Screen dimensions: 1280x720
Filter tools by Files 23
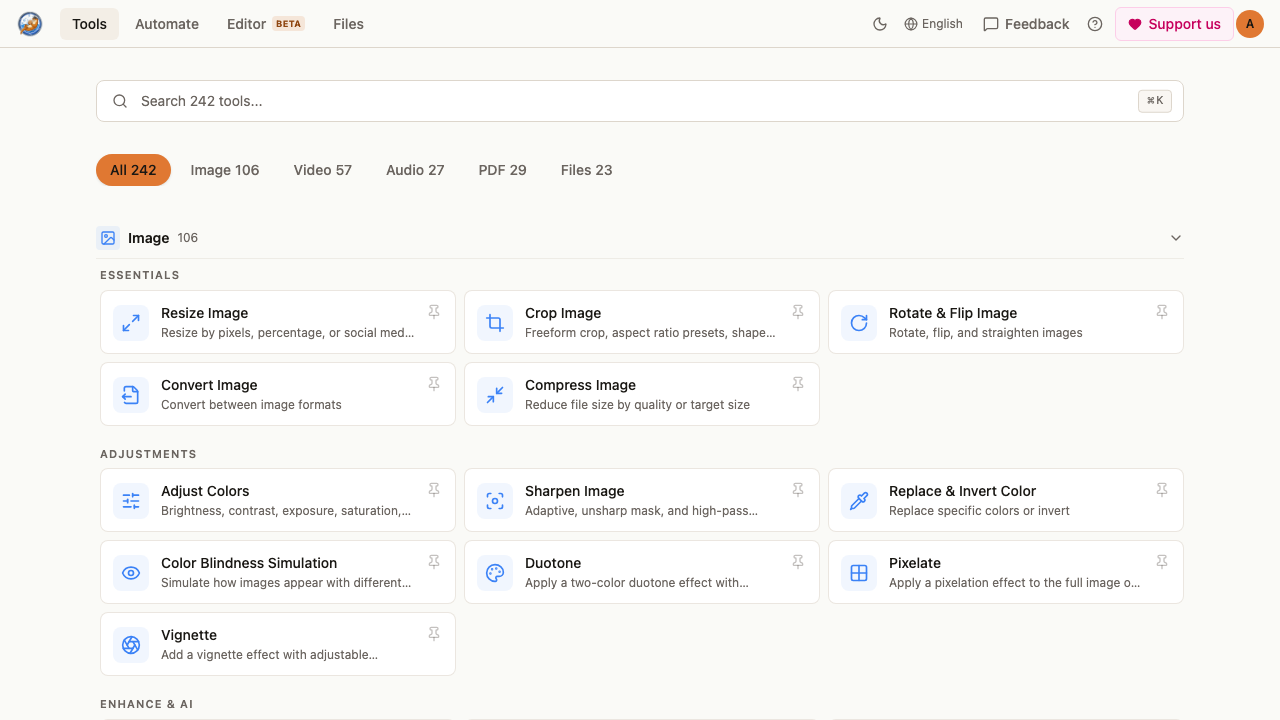click(587, 170)
